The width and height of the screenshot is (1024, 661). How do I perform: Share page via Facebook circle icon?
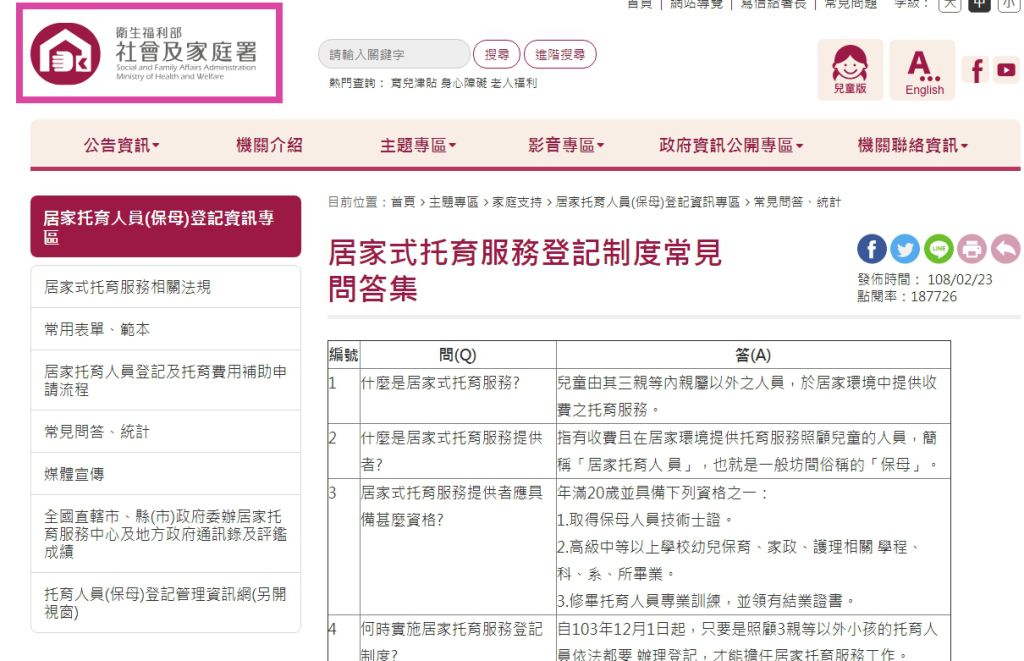tap(872, 249)
